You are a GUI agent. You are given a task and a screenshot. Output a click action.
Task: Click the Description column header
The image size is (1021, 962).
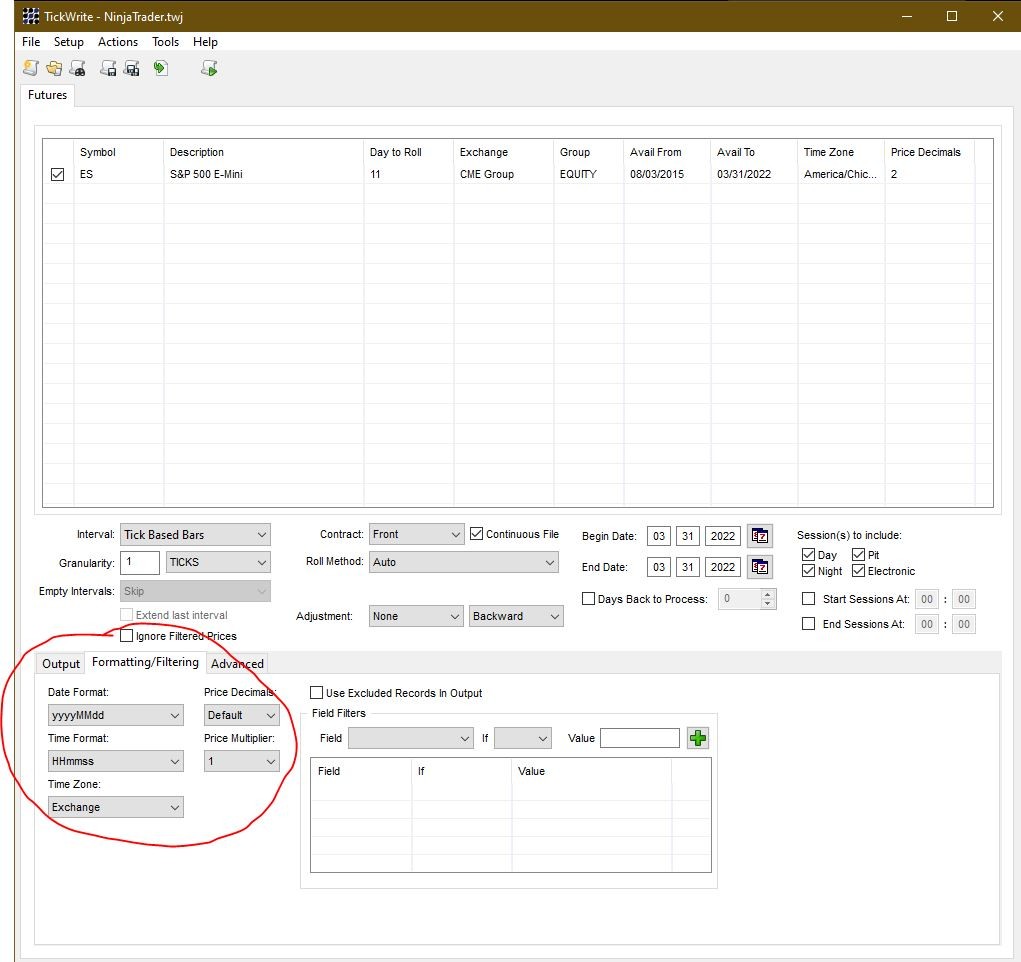coord(197,152)
